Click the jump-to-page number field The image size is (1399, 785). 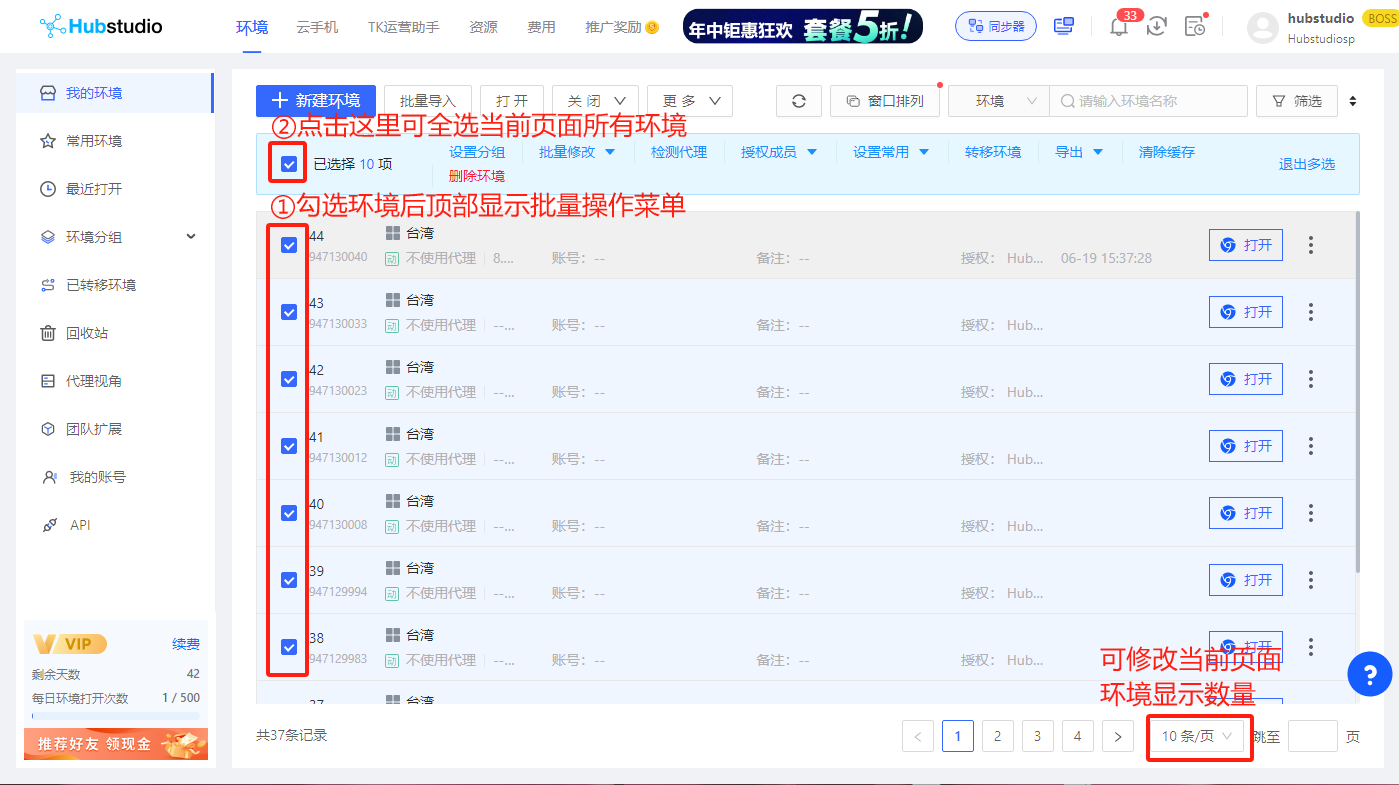tap(1313, 736)
